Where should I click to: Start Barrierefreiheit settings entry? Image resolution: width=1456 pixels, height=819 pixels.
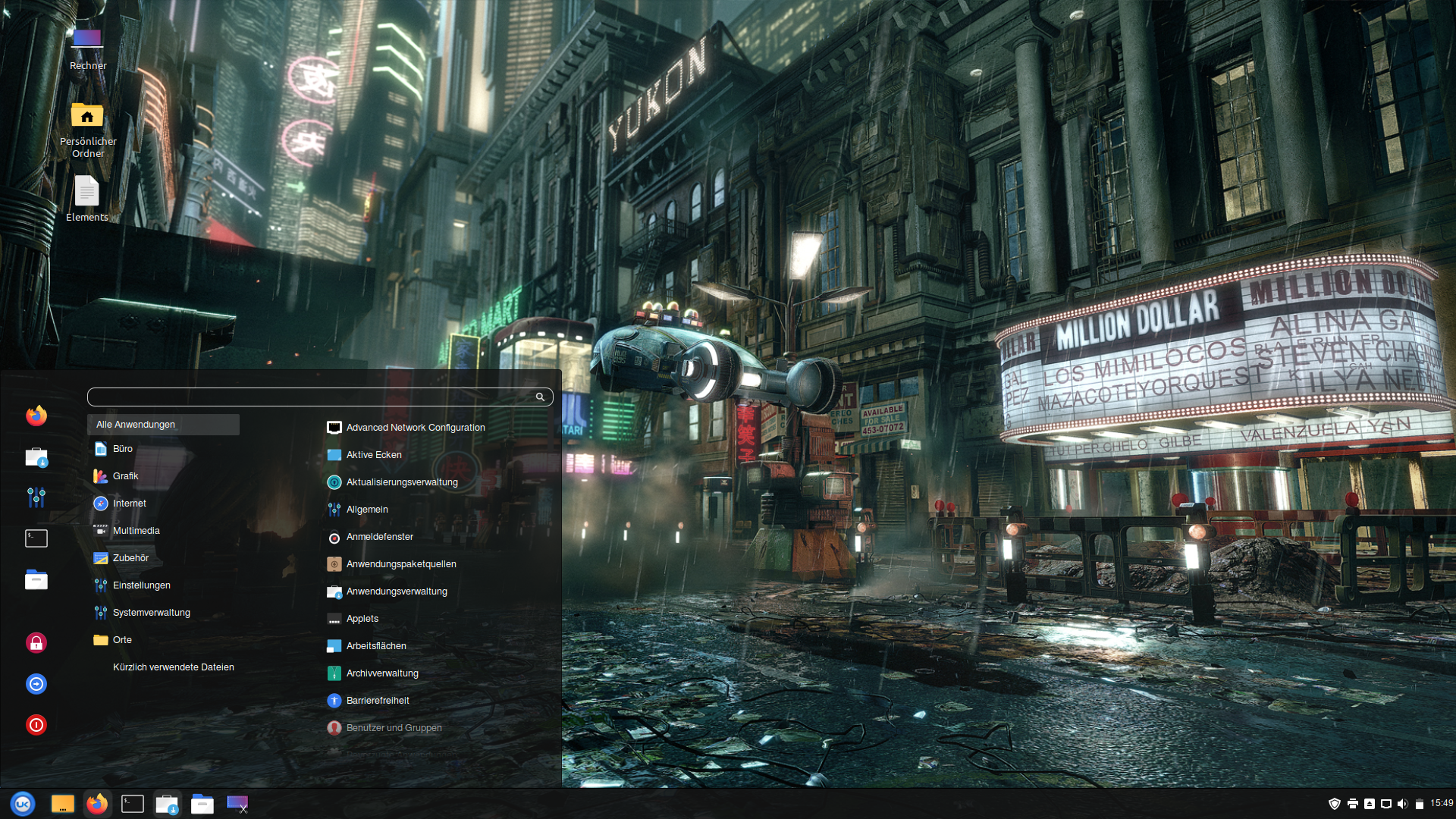377,701
